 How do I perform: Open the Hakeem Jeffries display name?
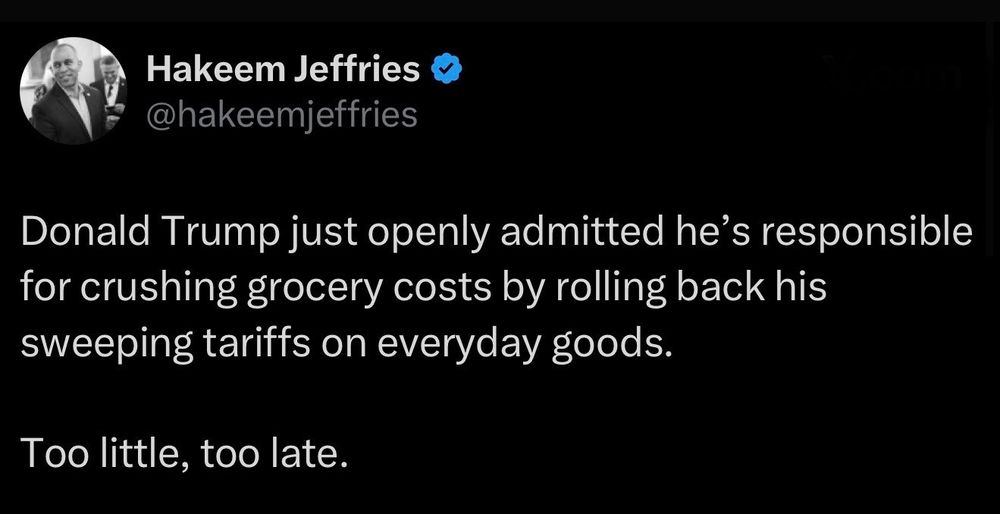(283, 69)
